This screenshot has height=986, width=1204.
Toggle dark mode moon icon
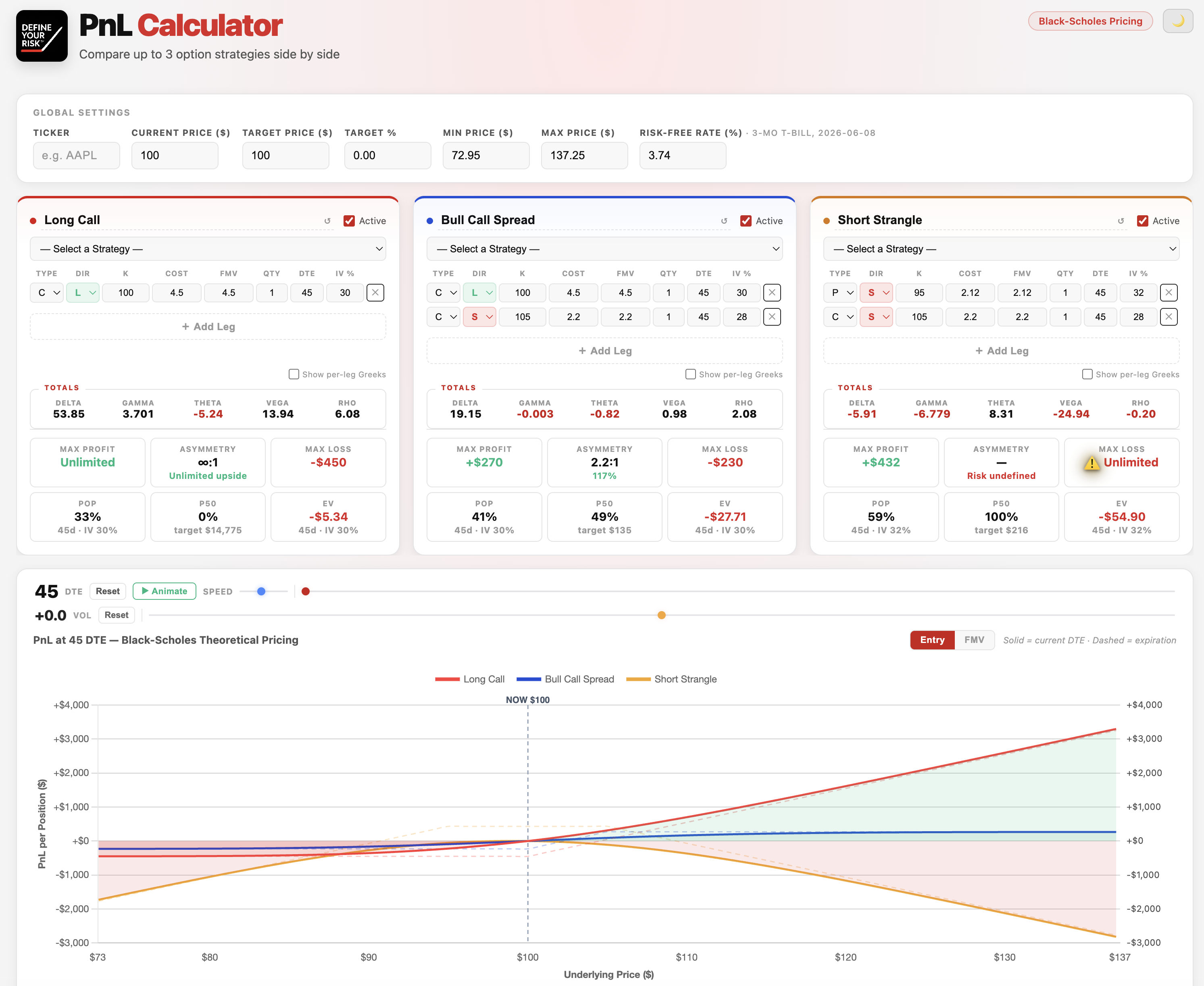pyautogui.click(x=1177, y=21)
